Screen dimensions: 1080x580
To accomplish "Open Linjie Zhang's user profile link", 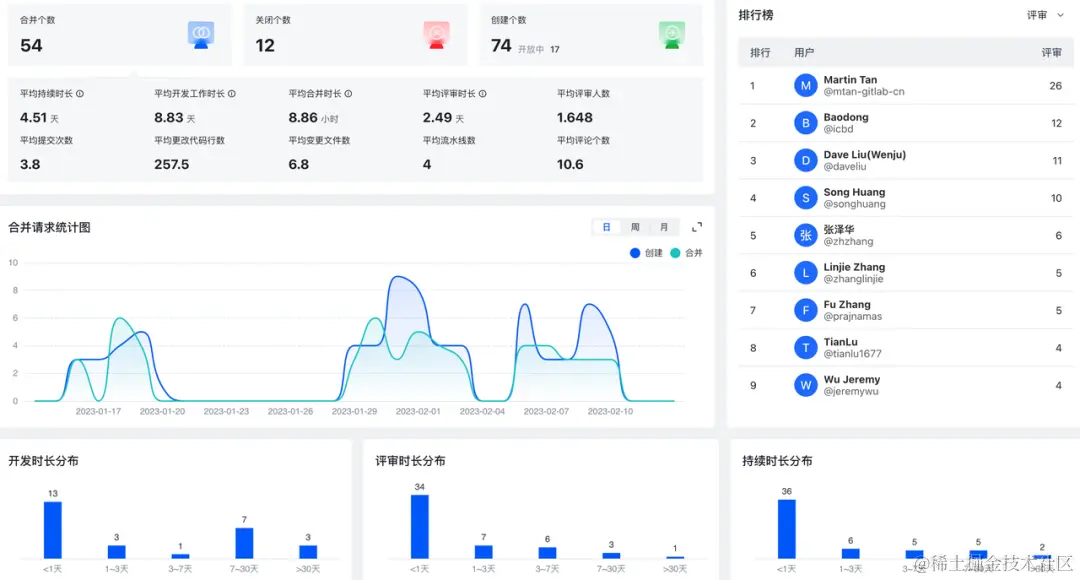I will coord(854,267).
